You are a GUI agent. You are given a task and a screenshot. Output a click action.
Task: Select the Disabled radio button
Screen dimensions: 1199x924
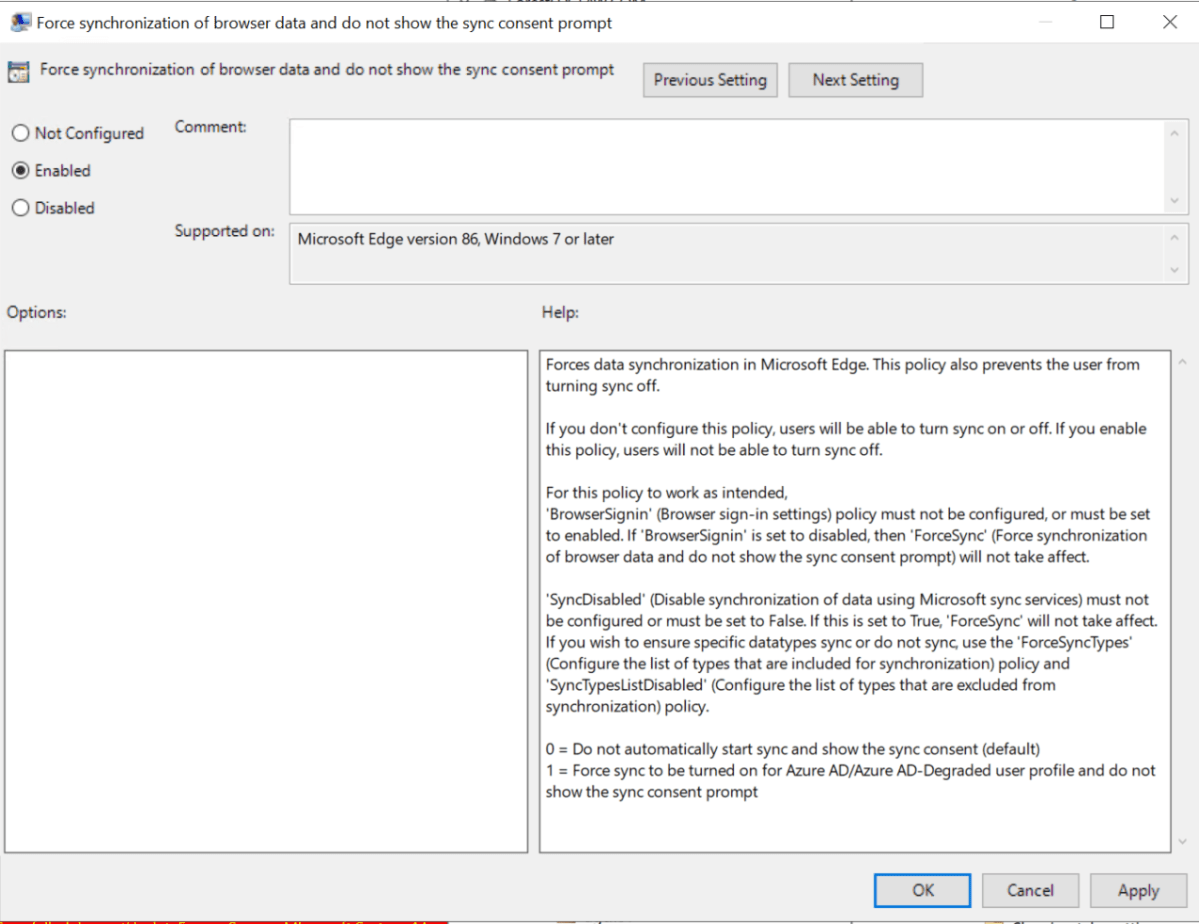point(18,208)
